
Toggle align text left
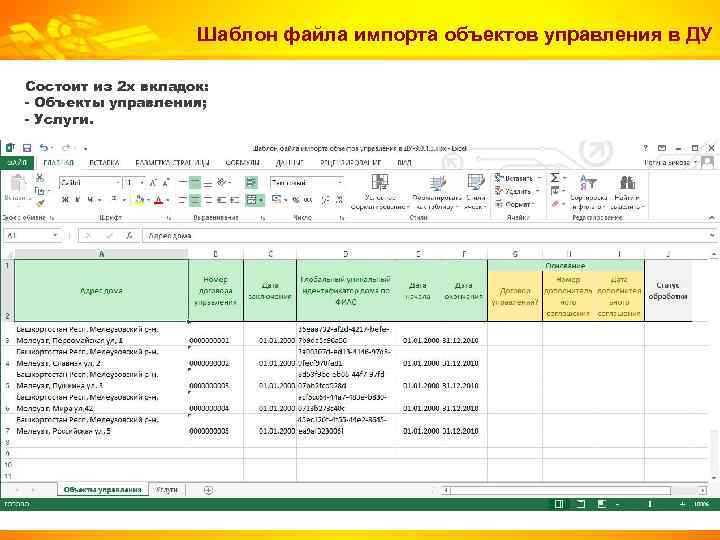point(182,200)
